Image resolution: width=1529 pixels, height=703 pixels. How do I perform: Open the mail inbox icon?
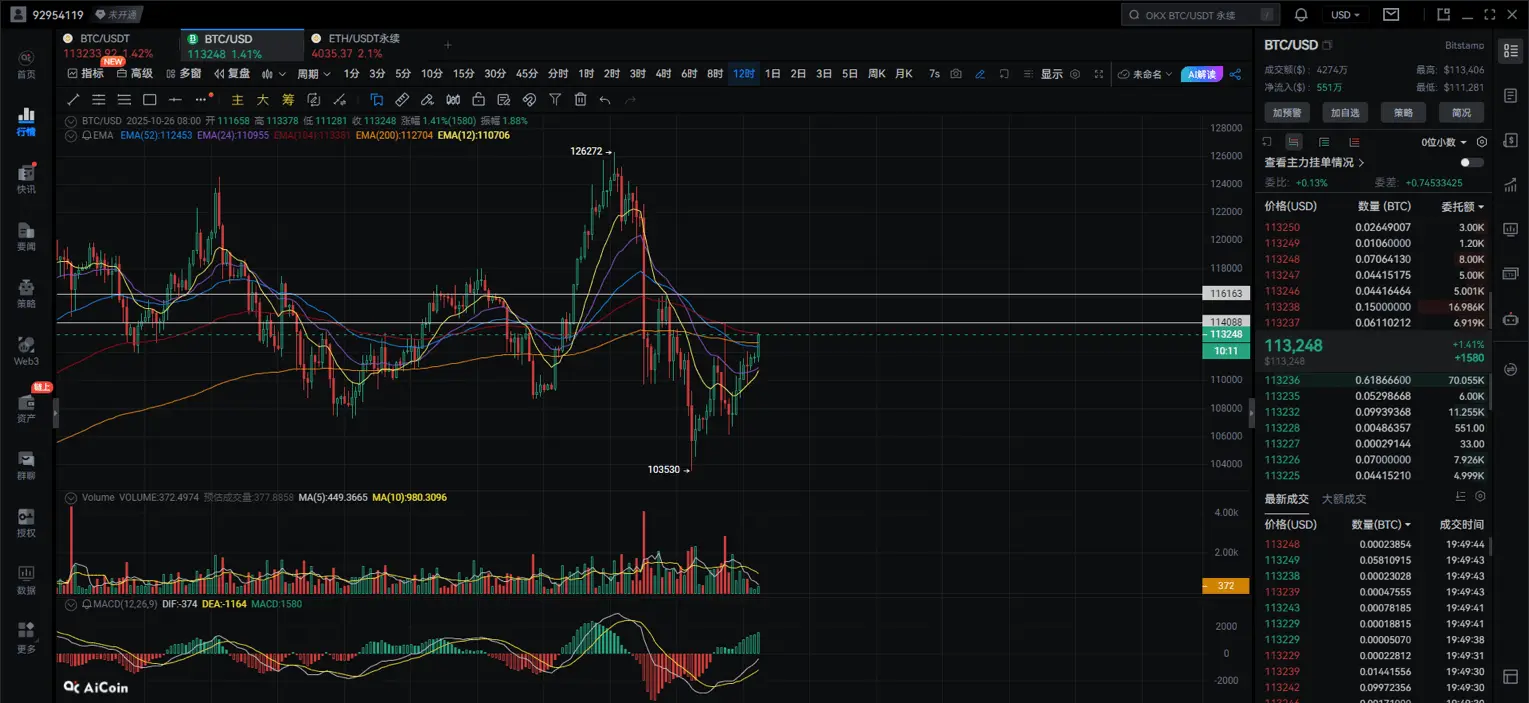tap(1391, 15)
